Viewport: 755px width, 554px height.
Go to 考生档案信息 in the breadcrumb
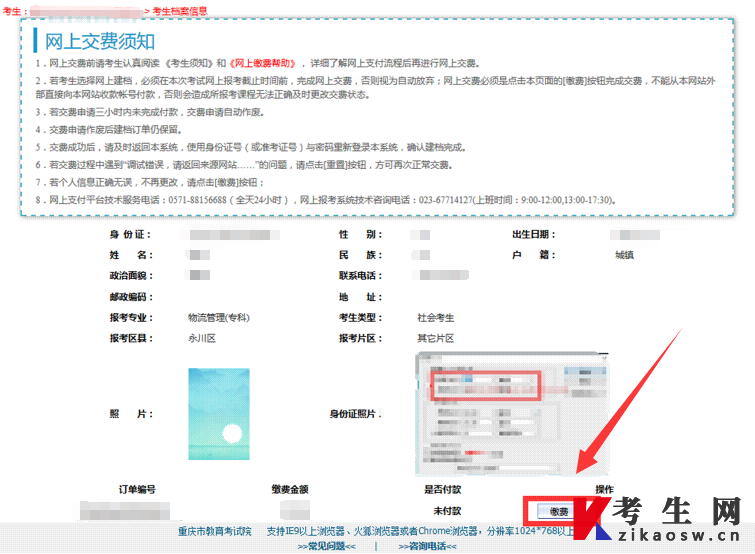coord(179,10)
